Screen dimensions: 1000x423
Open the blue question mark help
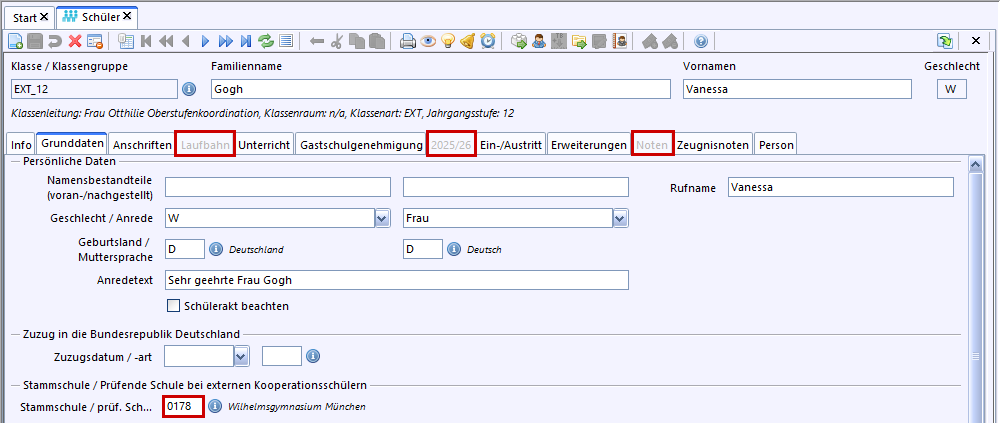tap(700, 41)
